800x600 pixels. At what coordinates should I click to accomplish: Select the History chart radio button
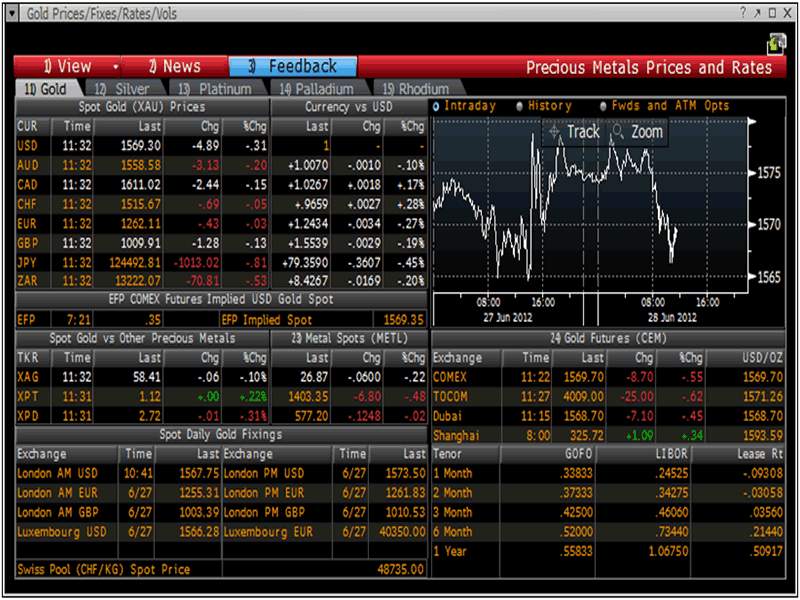tap(520, 106)
